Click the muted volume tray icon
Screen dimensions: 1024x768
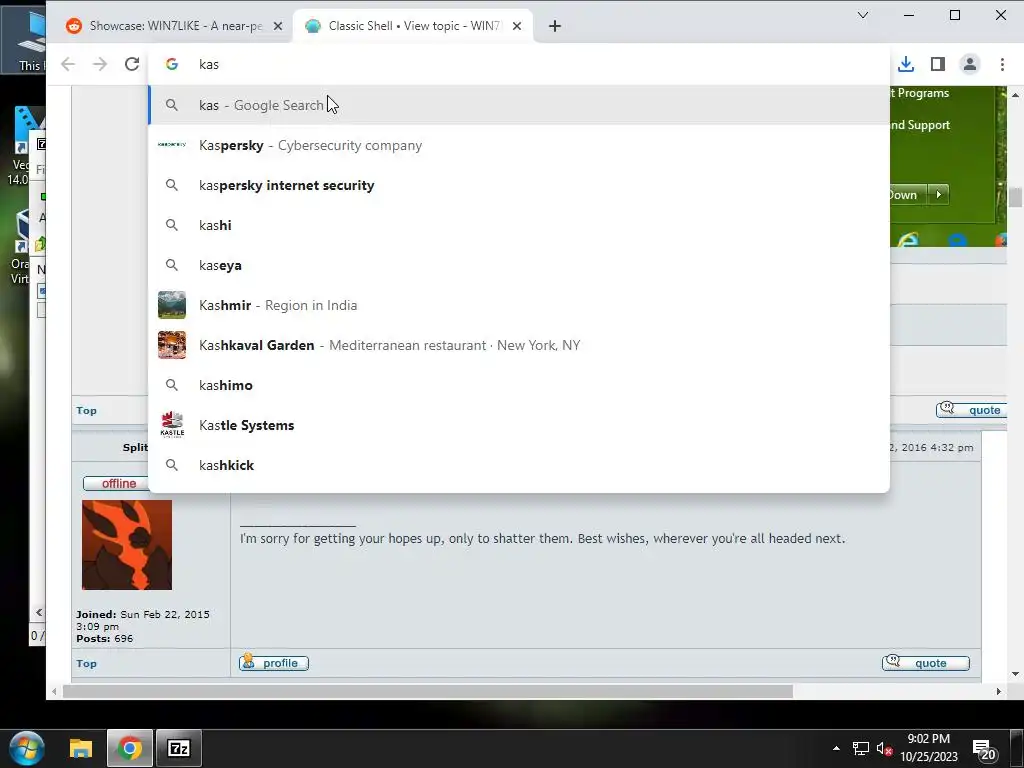pos(884,748)
